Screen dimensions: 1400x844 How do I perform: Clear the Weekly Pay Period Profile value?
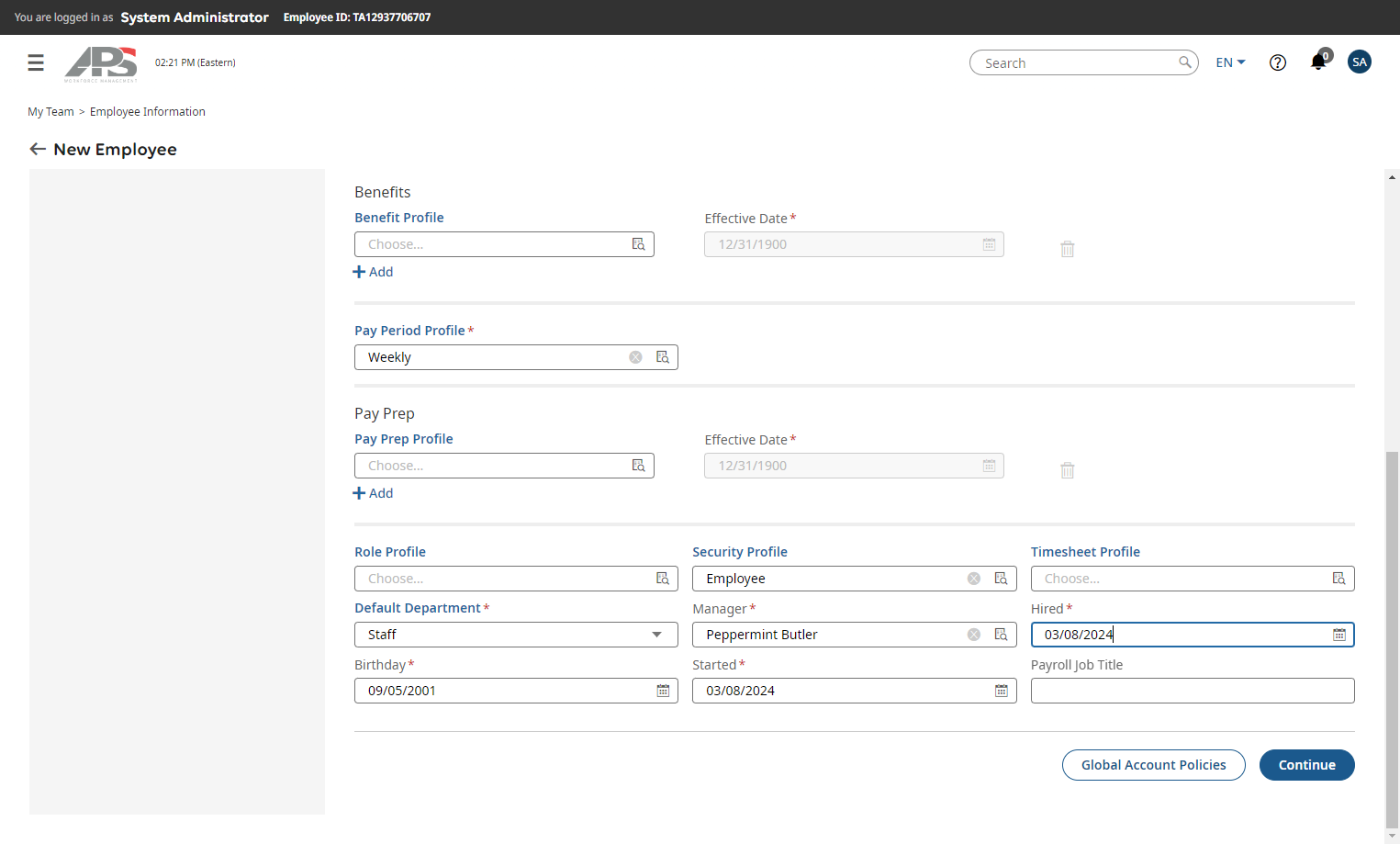(x=635, y=357)
